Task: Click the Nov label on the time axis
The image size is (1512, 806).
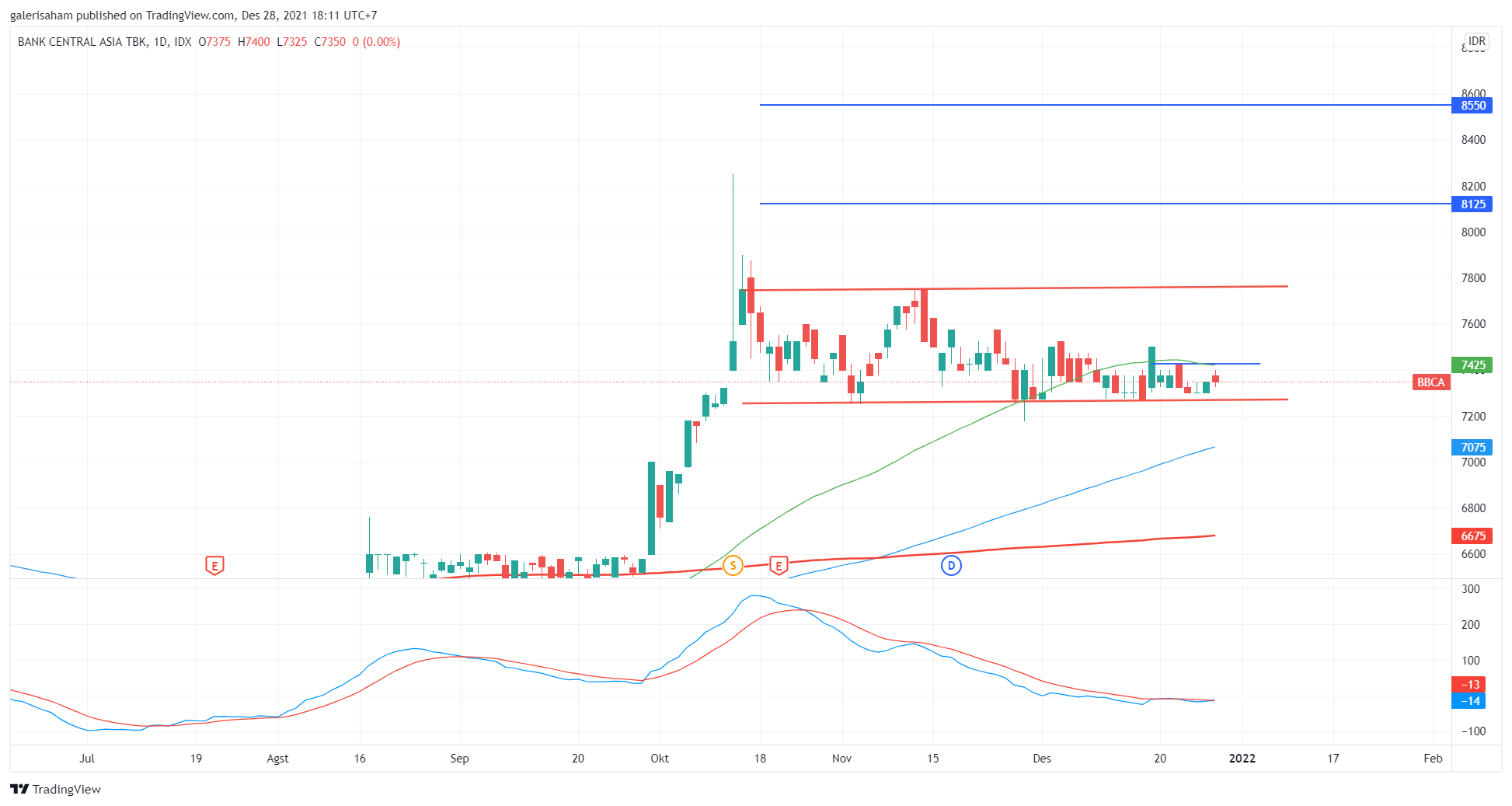Action: tap(841, 759)
